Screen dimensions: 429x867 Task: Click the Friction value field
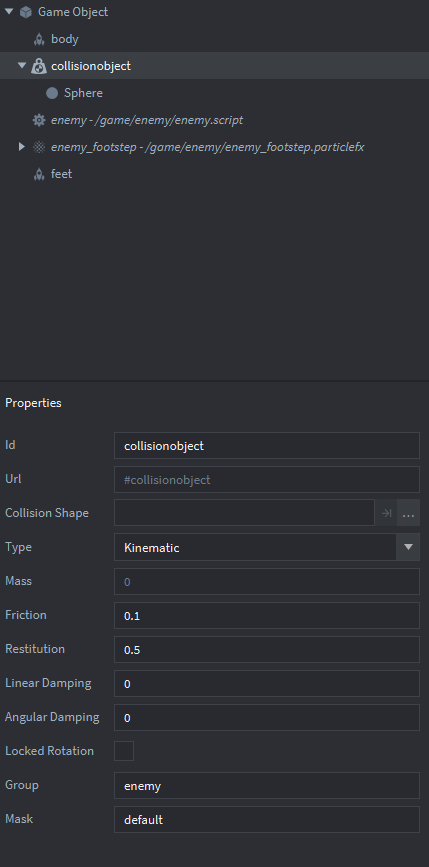[x=267, y=615]
